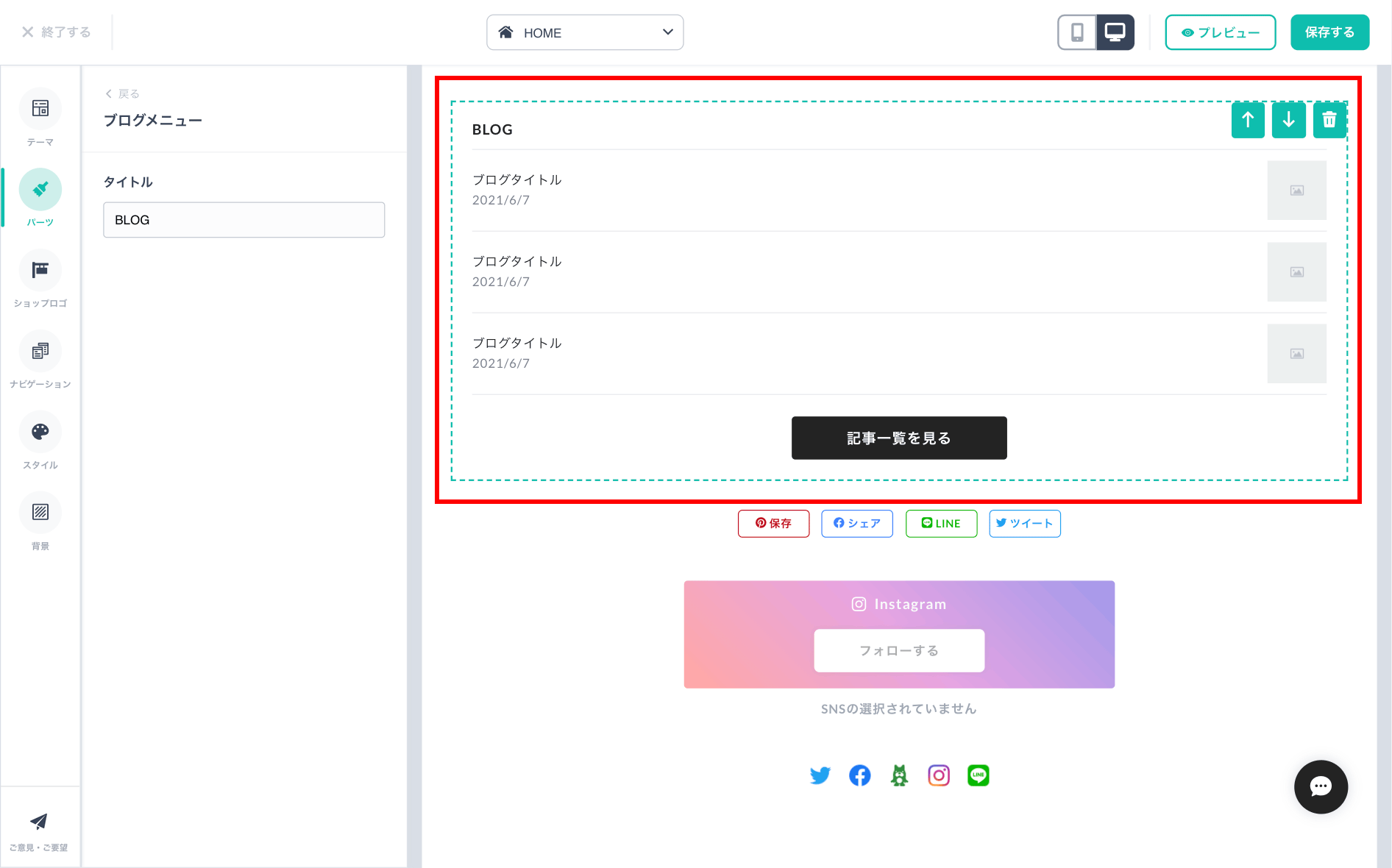Click the ツイート share button
The image size is (1392, 868).
1024,523
